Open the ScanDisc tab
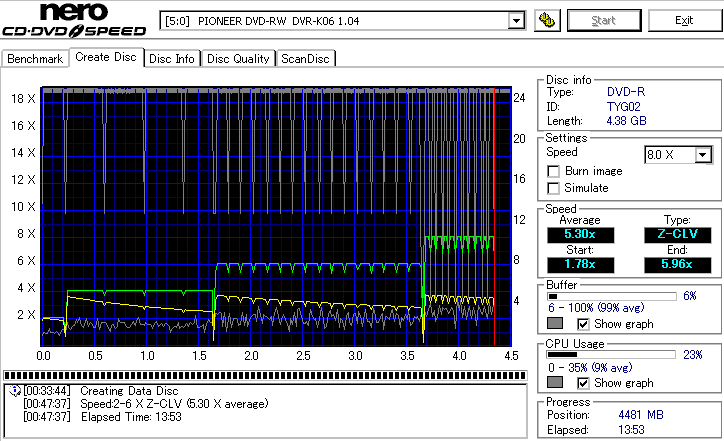 [x=305, y=59]
